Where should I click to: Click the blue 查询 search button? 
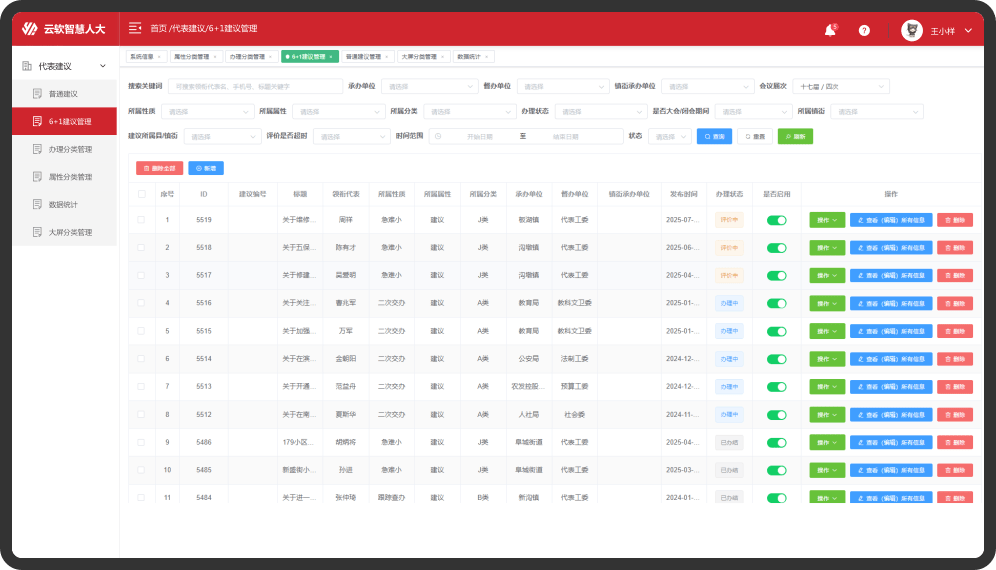(x=714, y=136)
